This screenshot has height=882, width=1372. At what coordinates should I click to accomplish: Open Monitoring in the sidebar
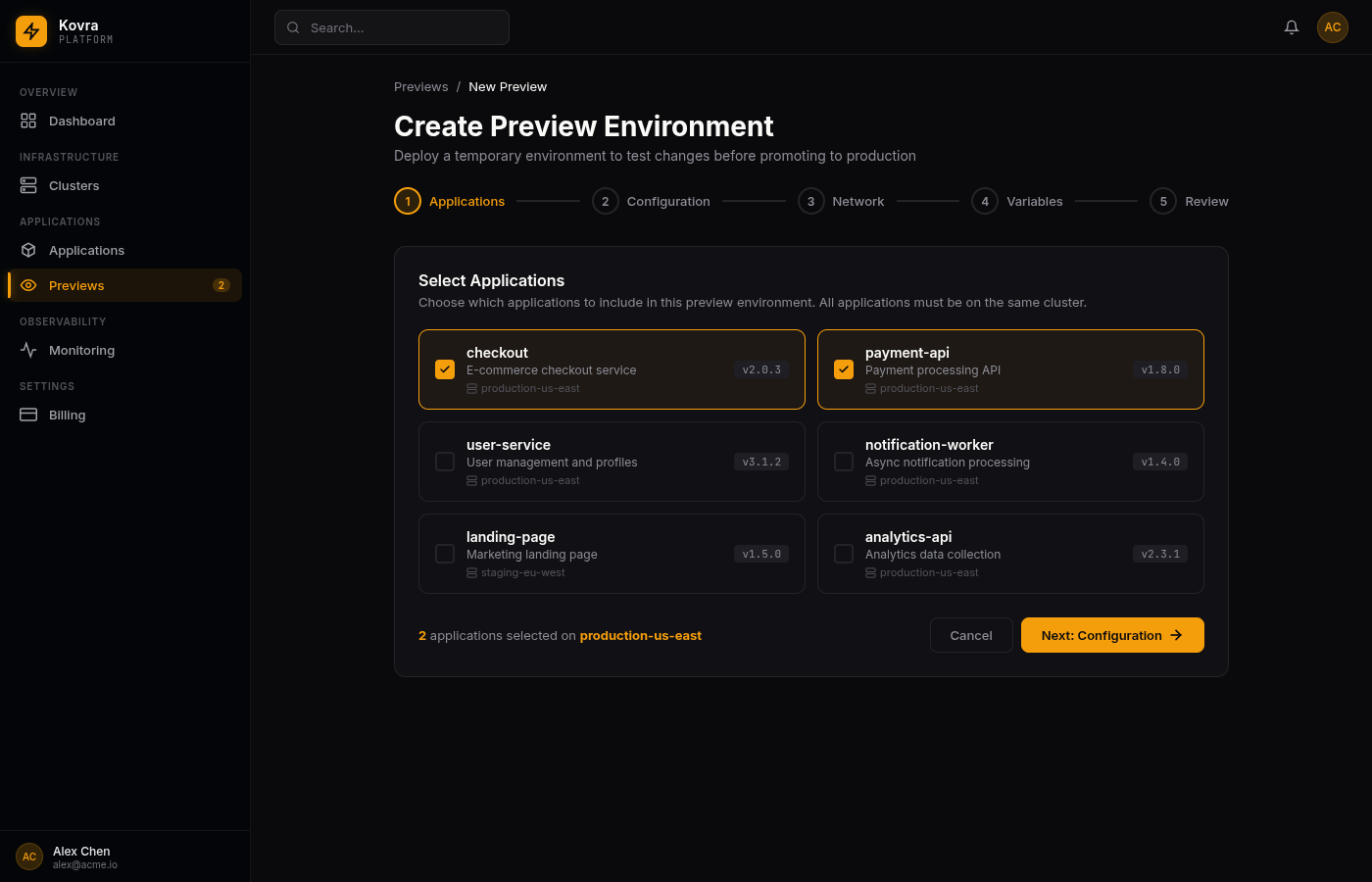pos(124,350)
